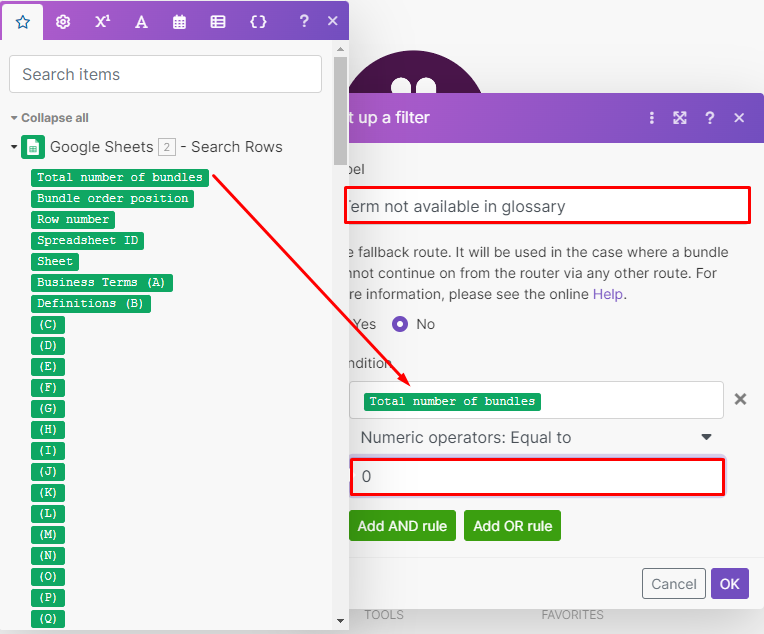
Task: Select the (N) column pill
Action: coord(48,556)
